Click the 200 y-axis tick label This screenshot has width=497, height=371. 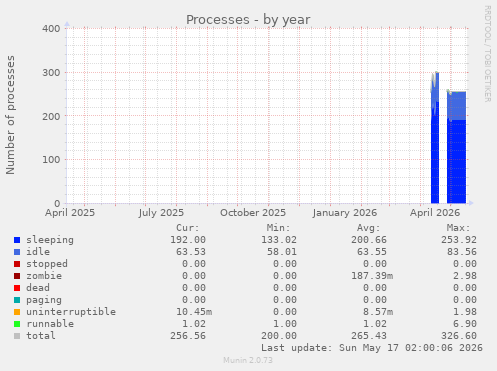pos(51,116)
